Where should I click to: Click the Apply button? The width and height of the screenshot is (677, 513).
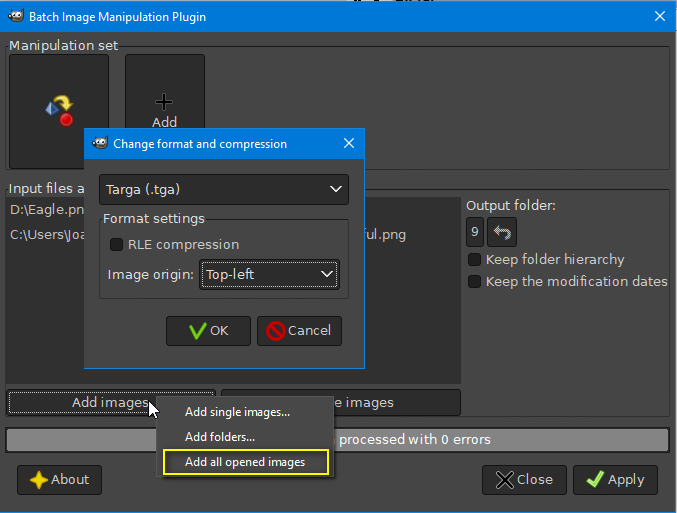coord(615,480)
